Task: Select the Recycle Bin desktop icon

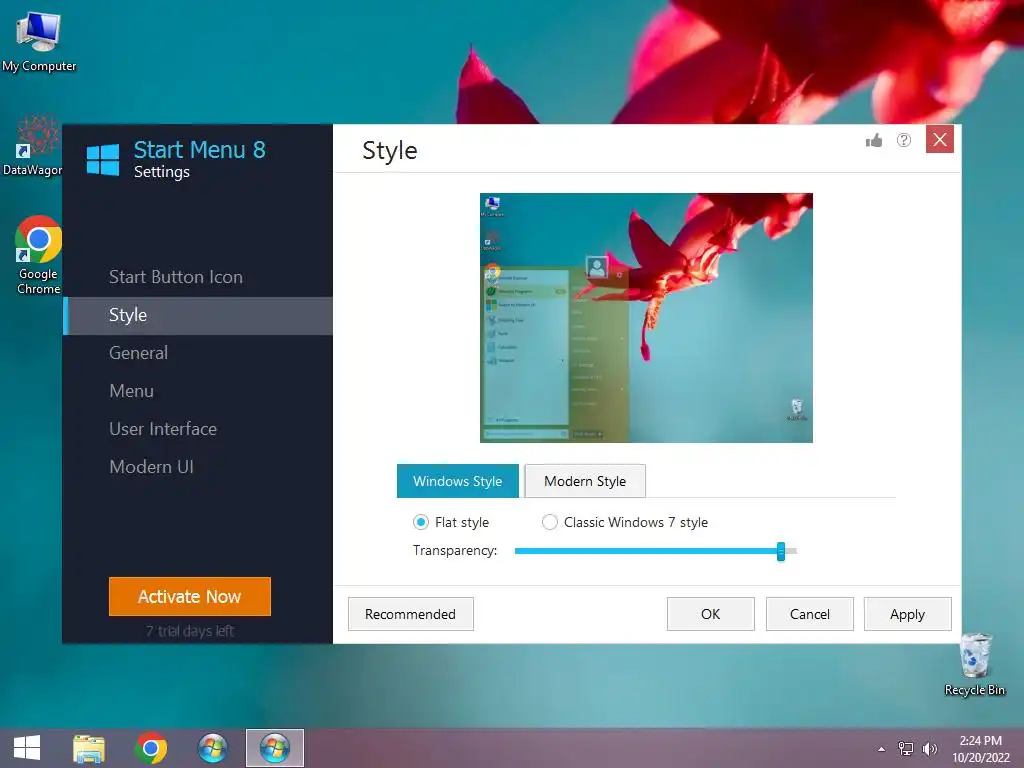Action: tap(975, 664)
